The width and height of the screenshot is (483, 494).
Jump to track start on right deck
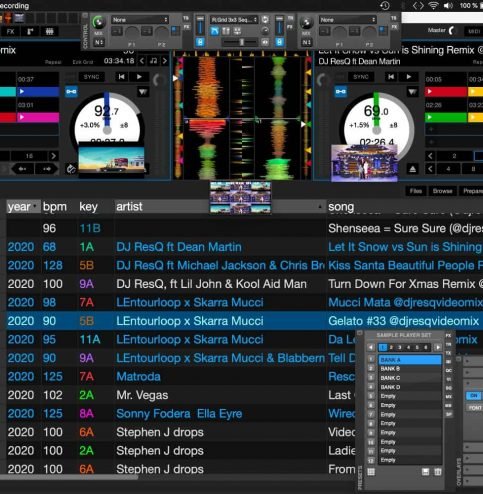[391, 77]
